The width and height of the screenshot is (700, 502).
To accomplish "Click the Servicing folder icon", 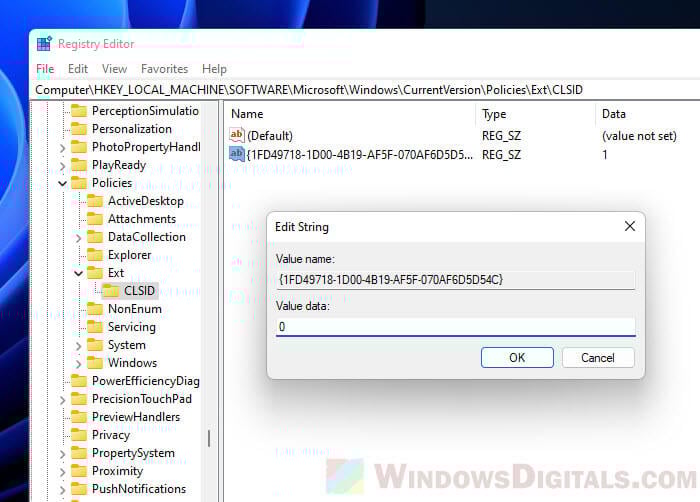I will (95, 327).
